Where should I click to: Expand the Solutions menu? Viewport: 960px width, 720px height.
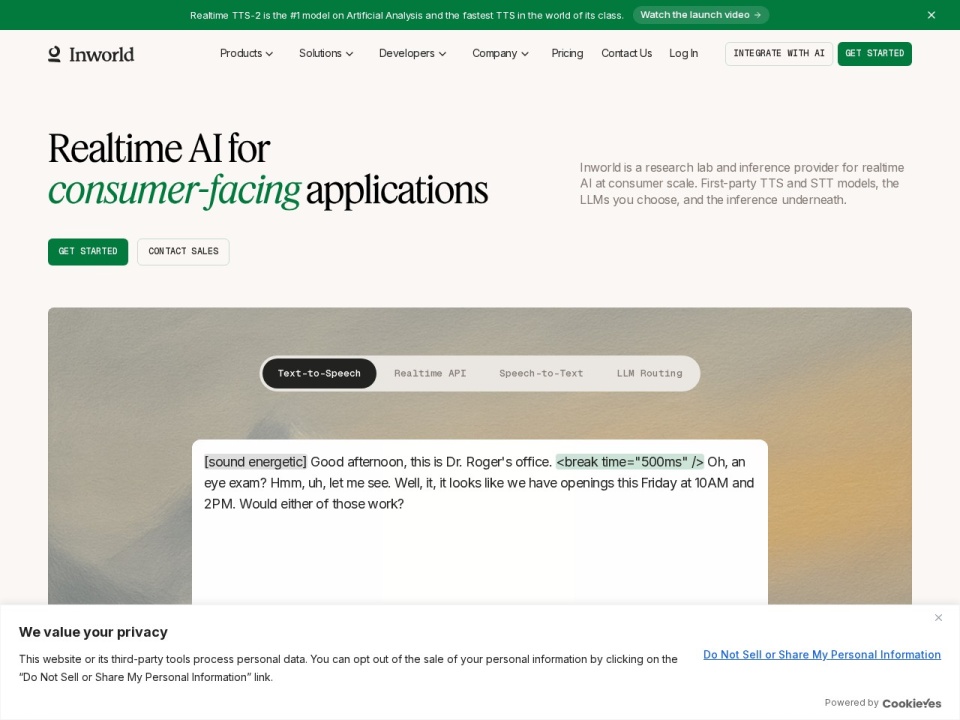326,53
